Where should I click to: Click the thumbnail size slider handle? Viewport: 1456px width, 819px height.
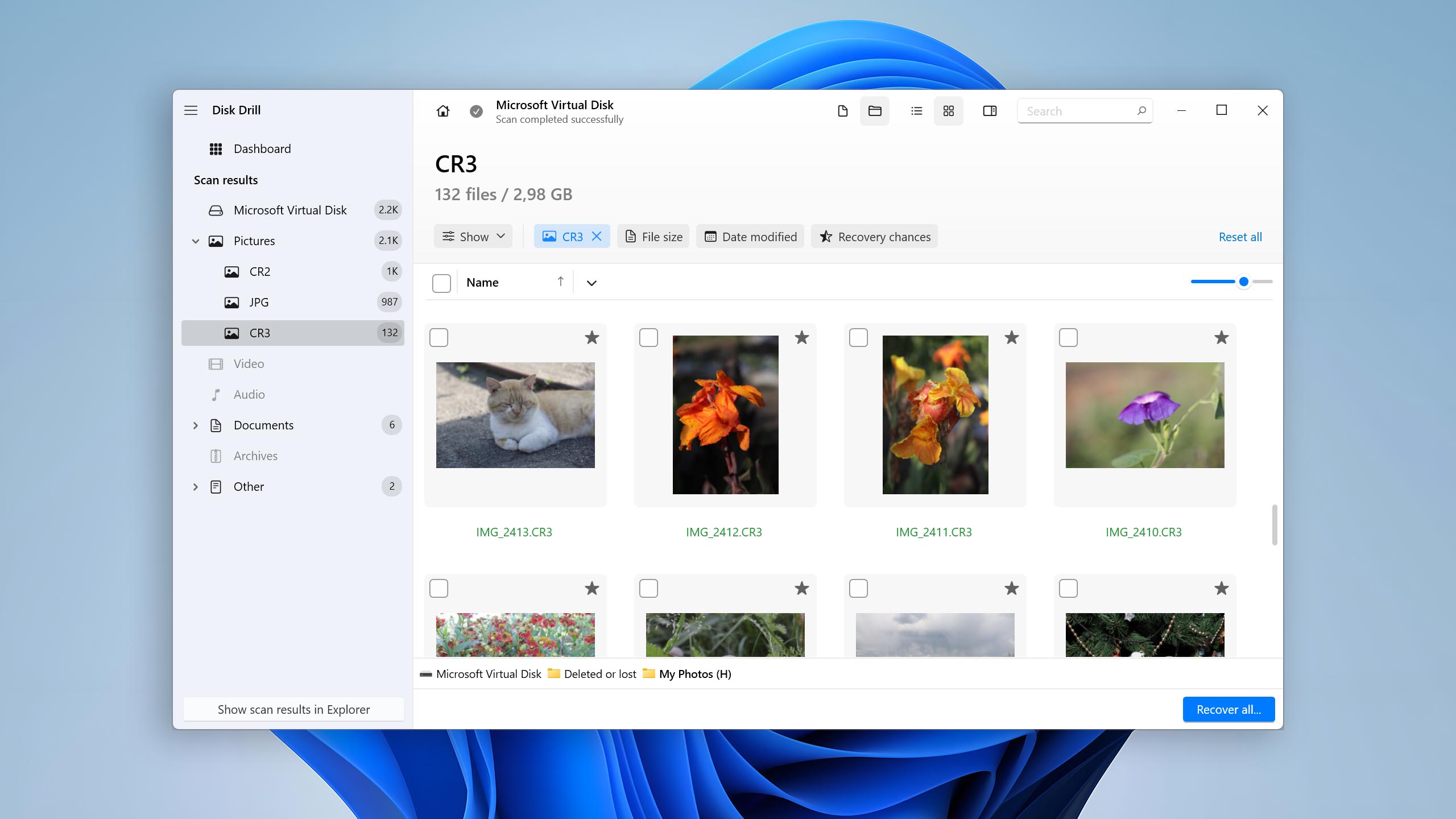1244,282
